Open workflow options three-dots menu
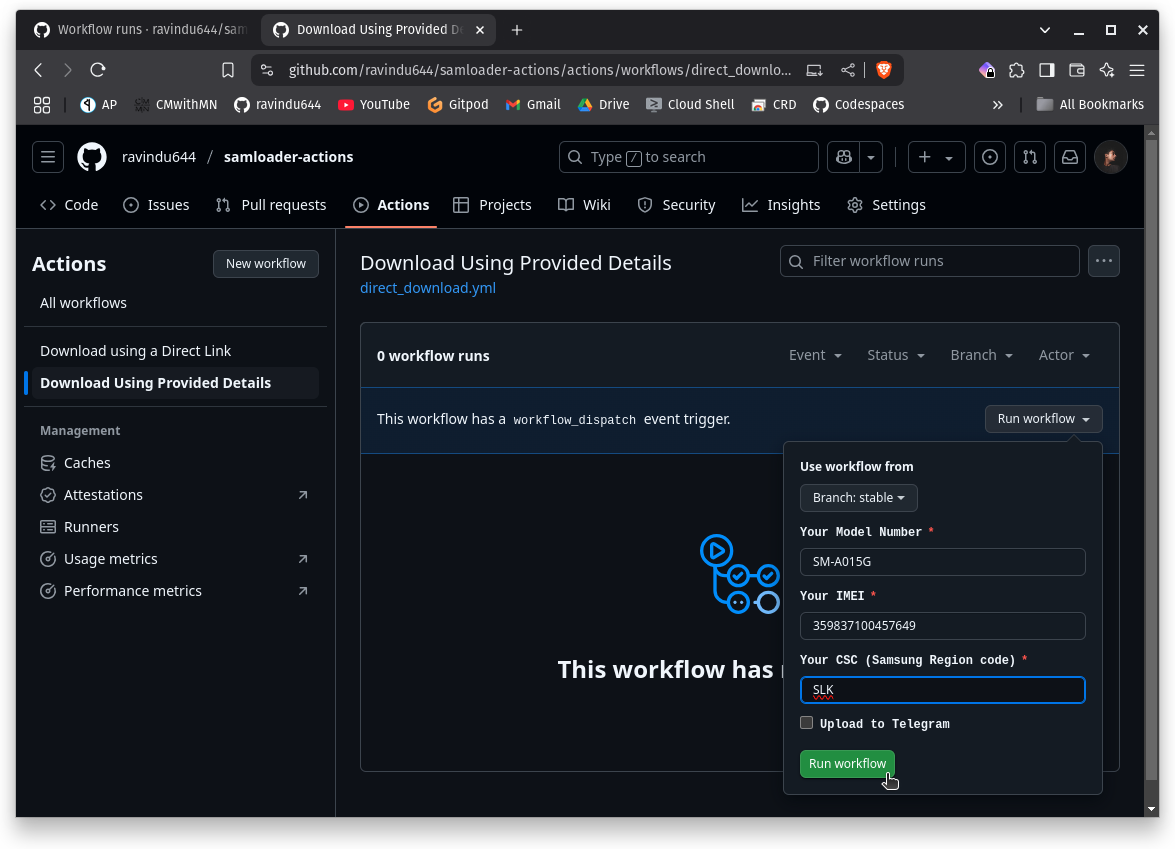This screenshot has height=849, width=1175. pyautogui.click(x=1104, y=261)
